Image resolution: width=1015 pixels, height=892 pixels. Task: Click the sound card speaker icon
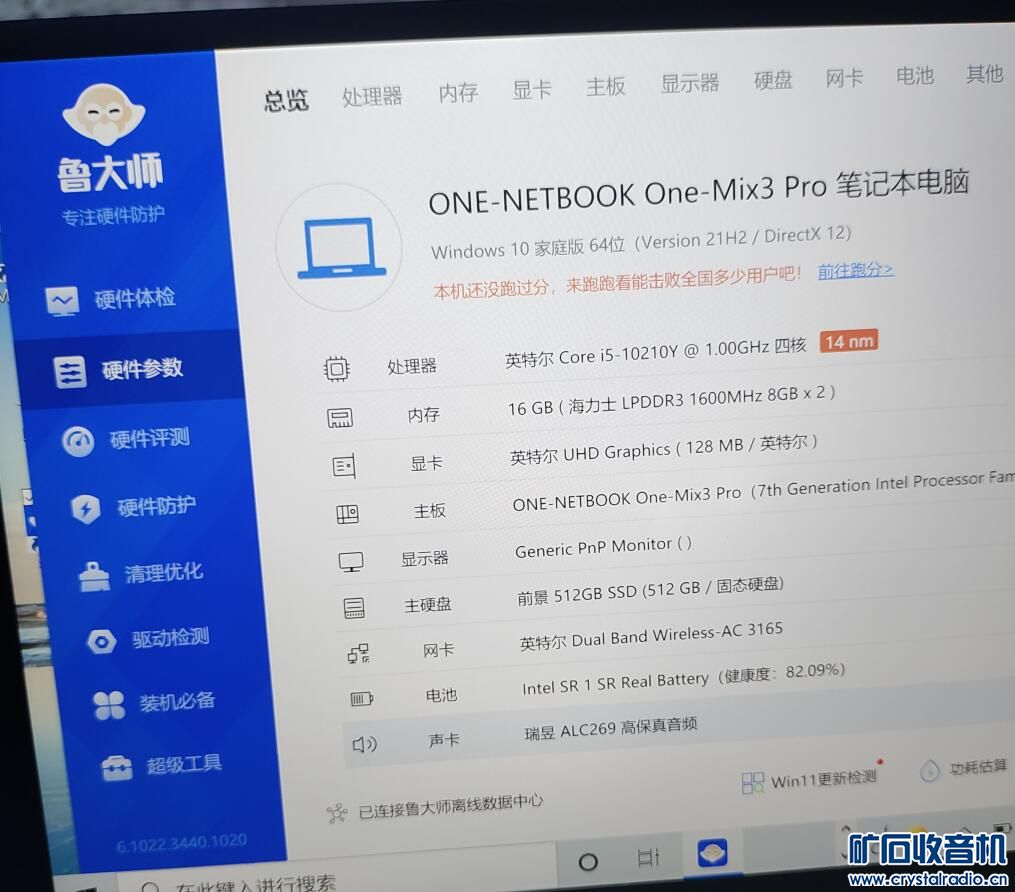[364, 744]
